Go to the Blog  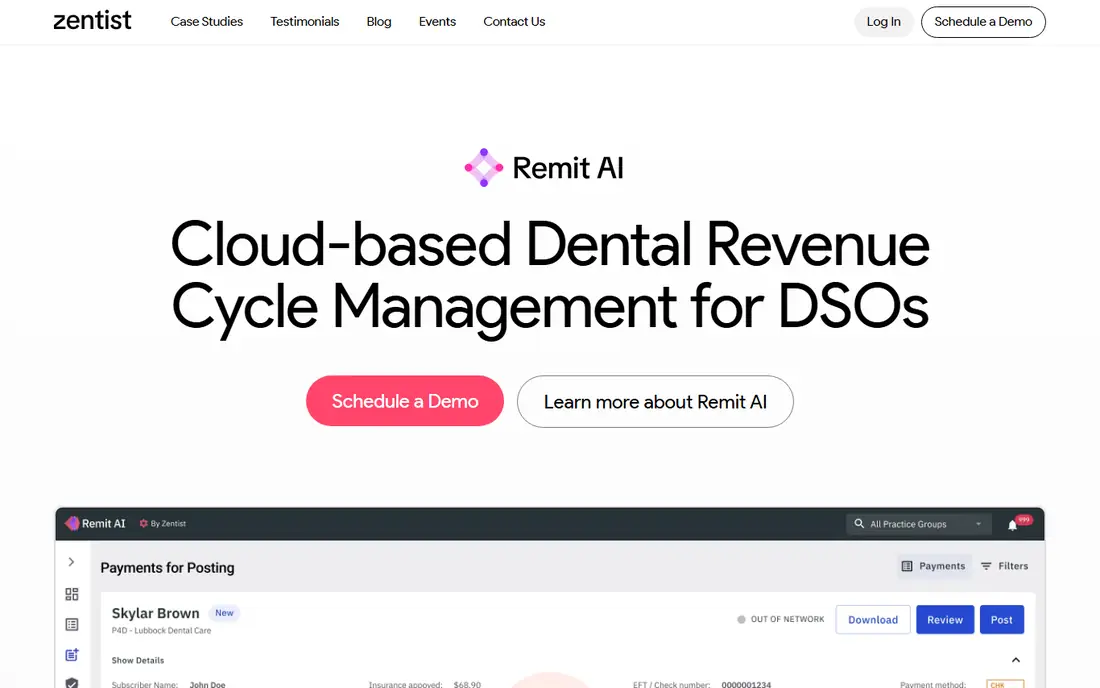pyautogui.click(x=379, y=22)
